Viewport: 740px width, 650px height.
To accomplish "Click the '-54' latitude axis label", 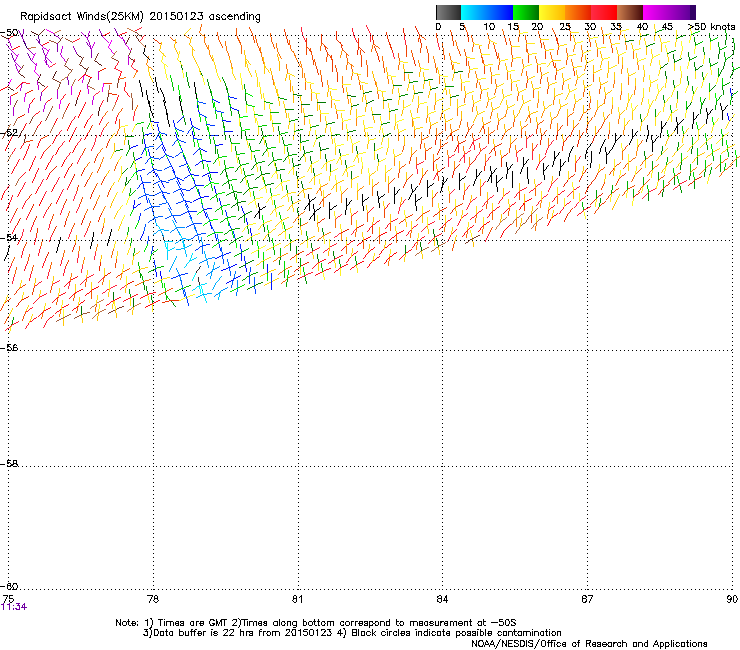I will 9,237.
